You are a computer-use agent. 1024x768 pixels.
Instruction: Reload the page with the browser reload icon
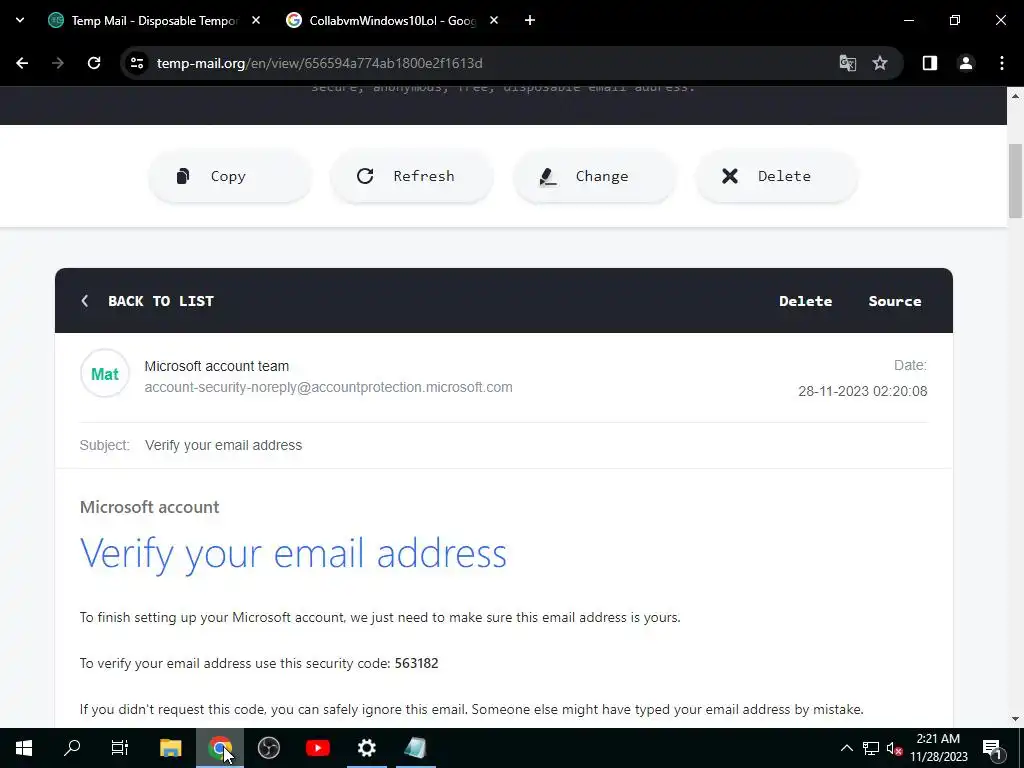click(x=94, y=63)
